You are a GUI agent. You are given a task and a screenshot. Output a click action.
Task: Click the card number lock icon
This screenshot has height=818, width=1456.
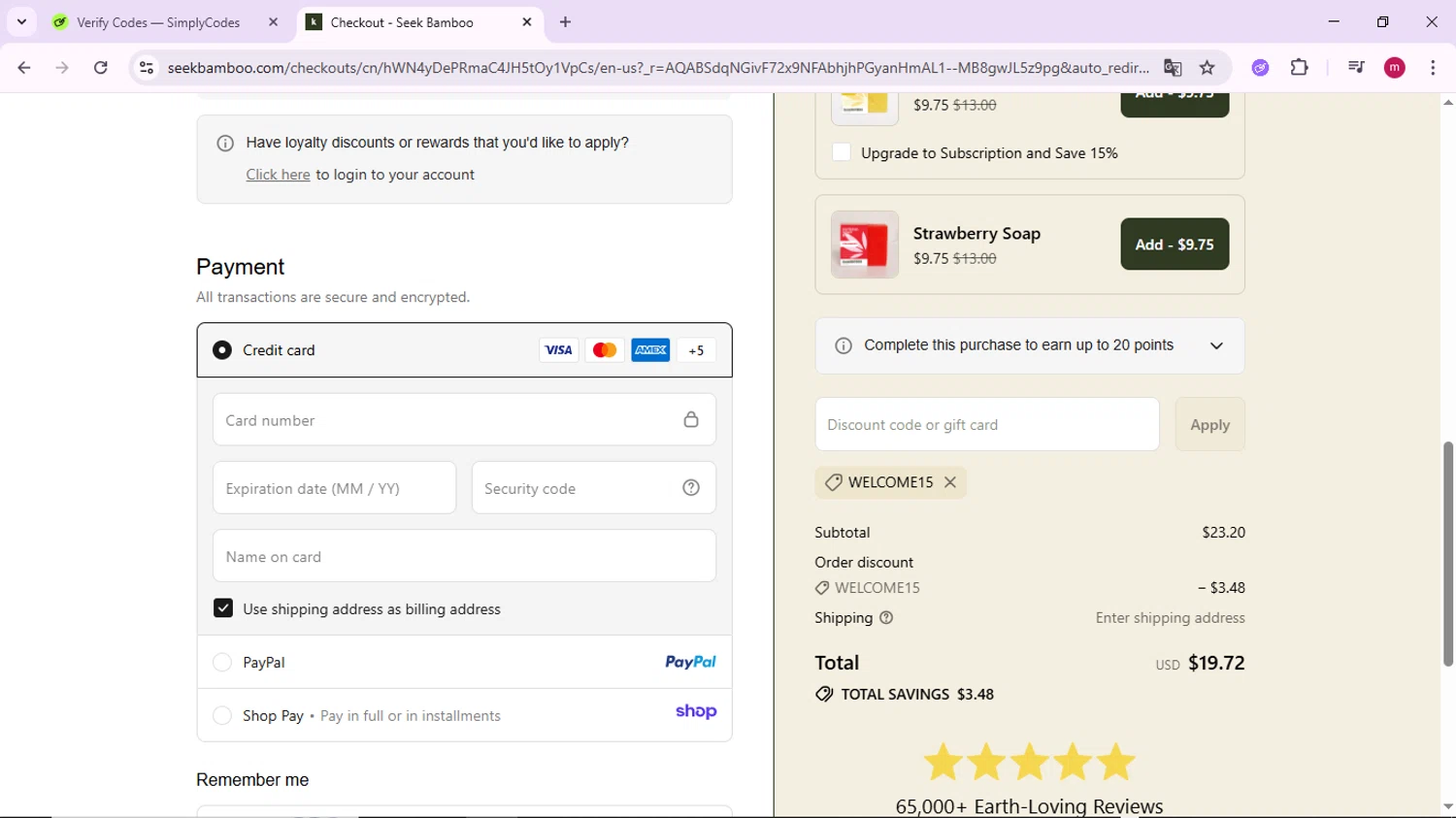click(691, 419)
